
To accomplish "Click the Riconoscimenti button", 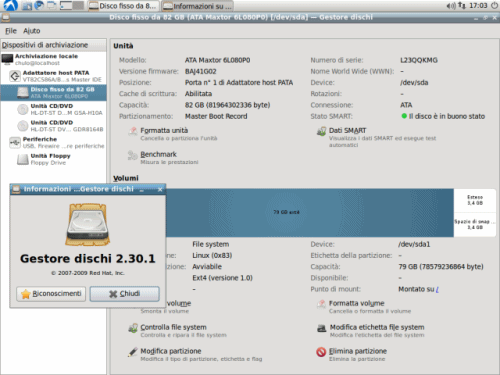I will tap(51, 294).
